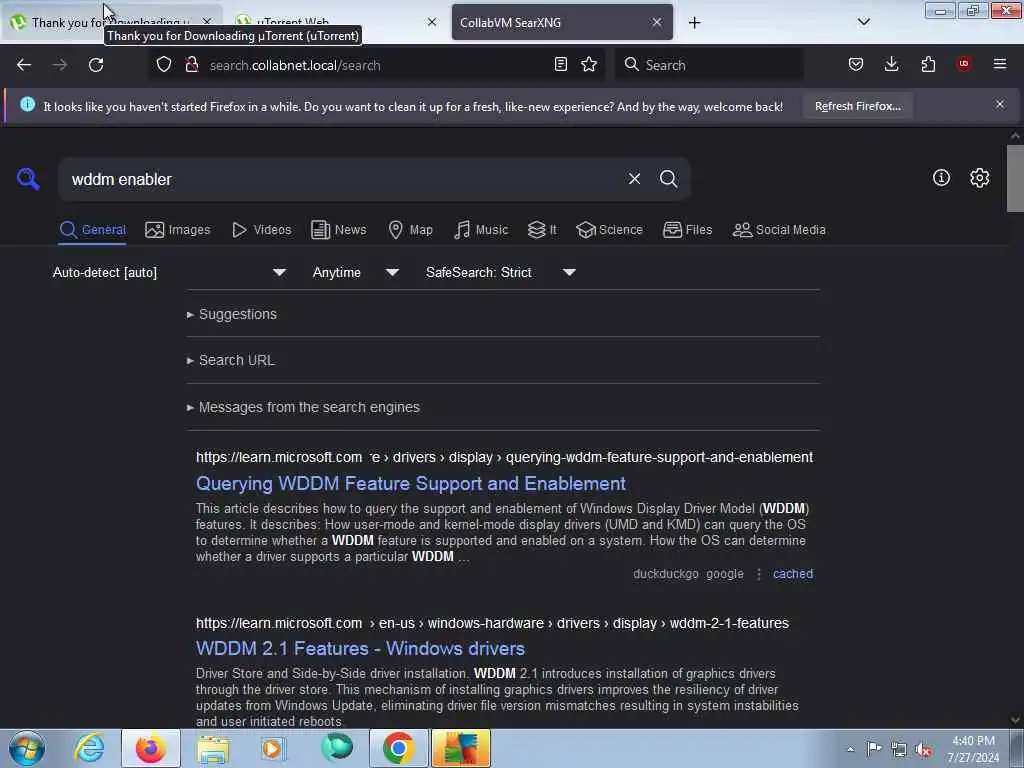Open Action Center flag in tray
The width and height of the screenshot is (1024, 768).
tap(874, 748)
